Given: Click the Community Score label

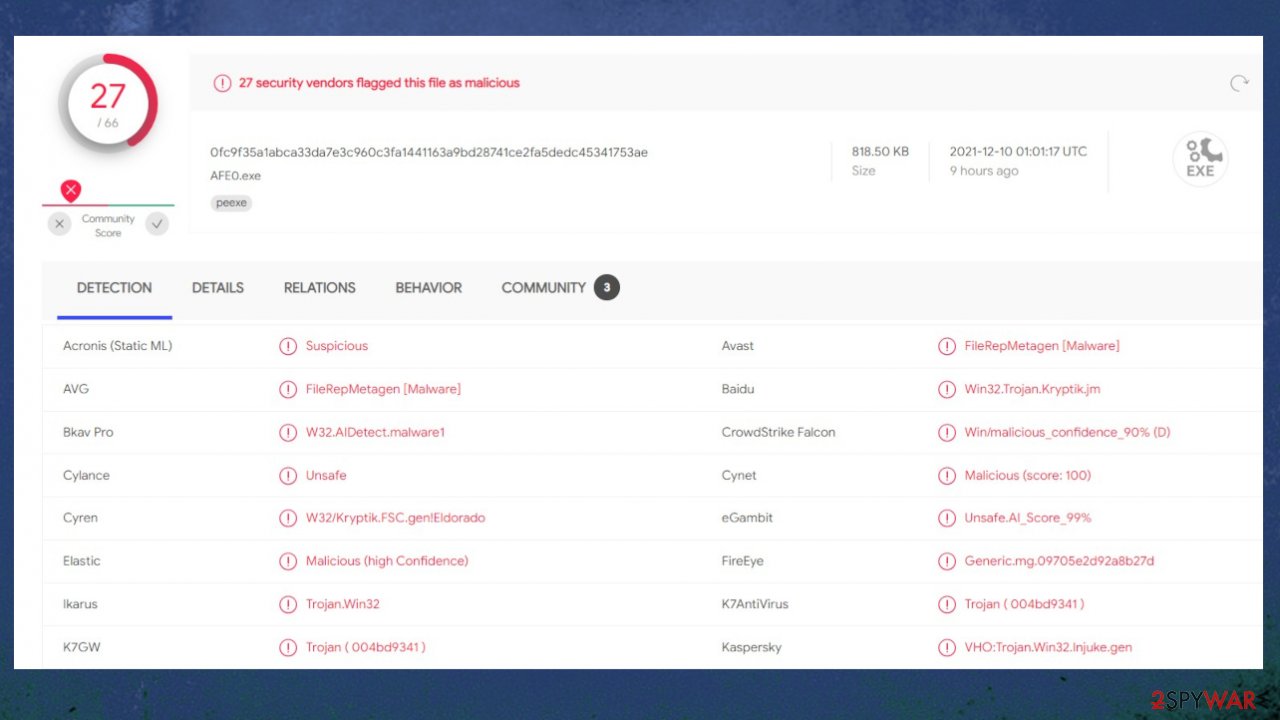Looking at the screenshot, I should click(x=108, y=226).
